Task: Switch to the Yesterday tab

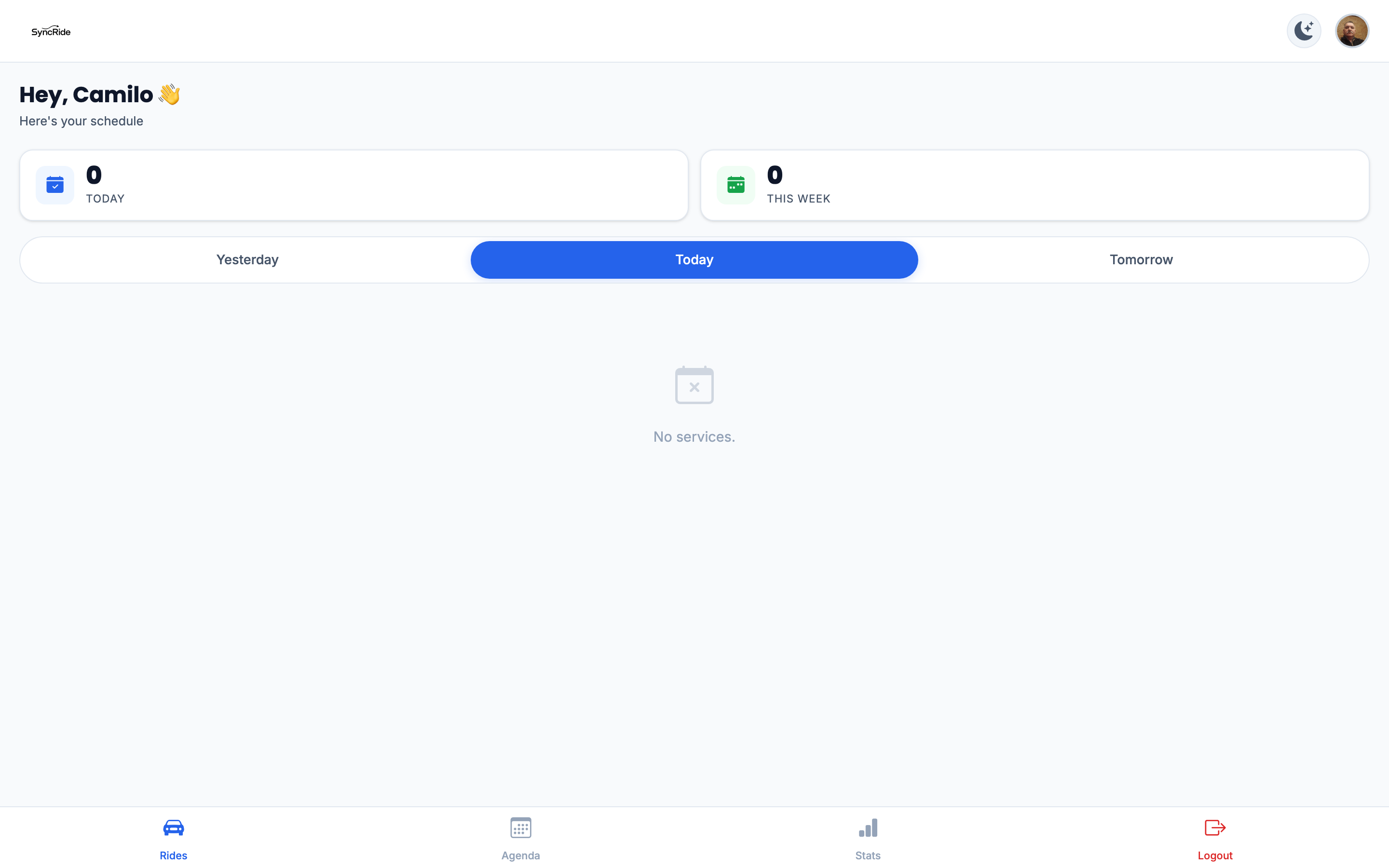Action: [247, 259]
